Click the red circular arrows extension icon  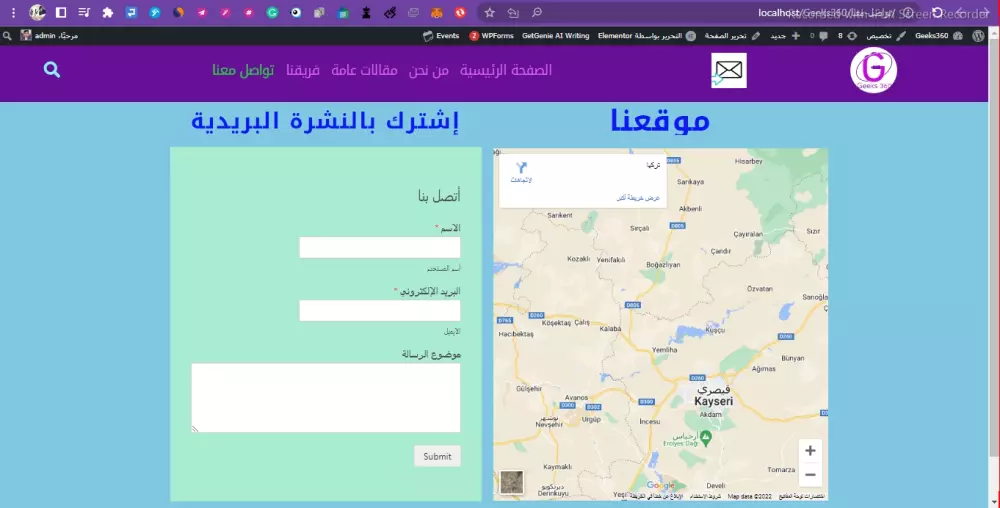460,12
